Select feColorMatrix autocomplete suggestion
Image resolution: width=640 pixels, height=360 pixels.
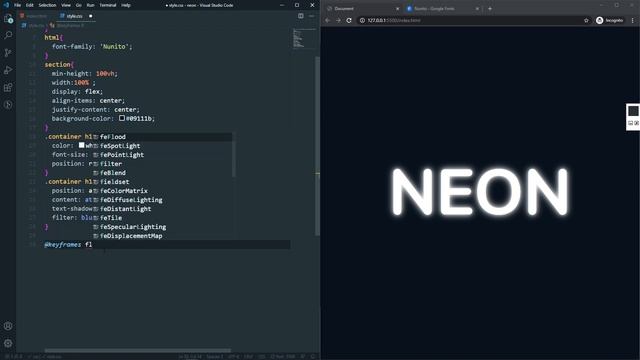click(162, 191)
